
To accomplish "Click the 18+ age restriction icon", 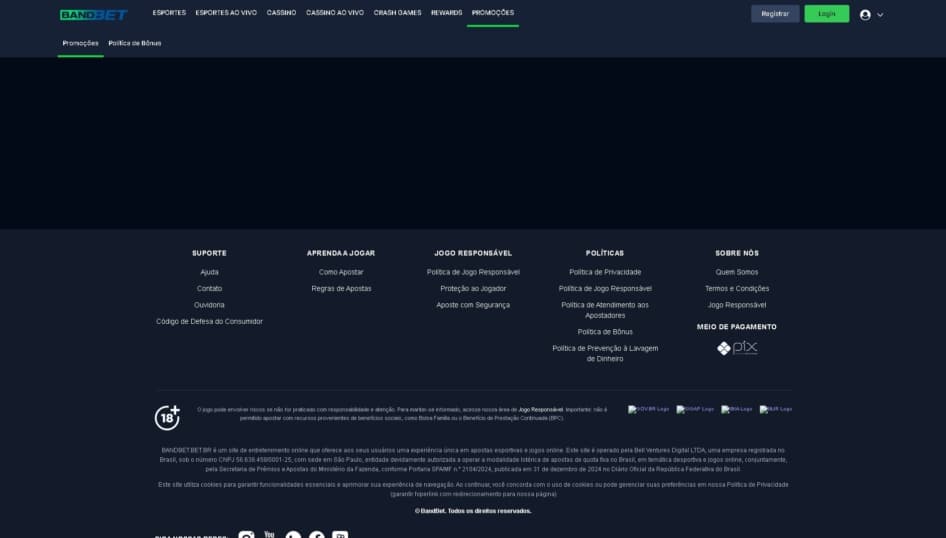I will pyautogui.click(x=168, y=417).
